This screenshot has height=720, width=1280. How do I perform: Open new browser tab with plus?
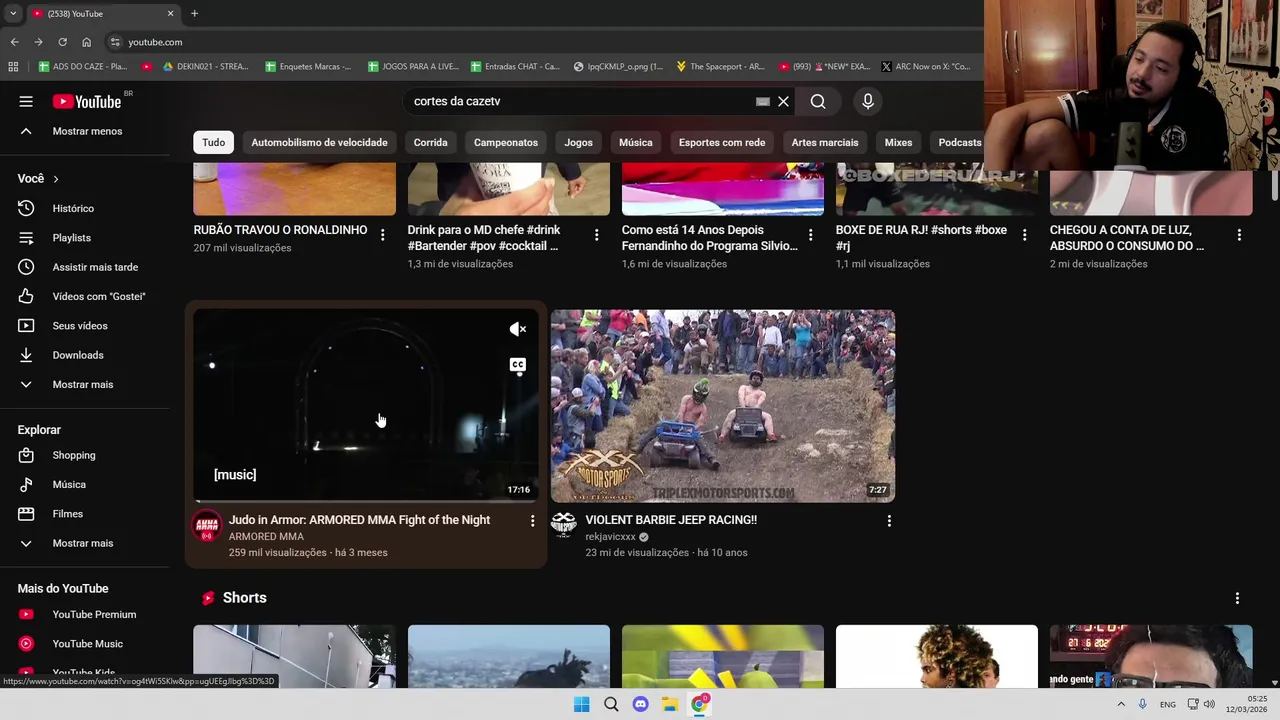click(x=194, y=14)
